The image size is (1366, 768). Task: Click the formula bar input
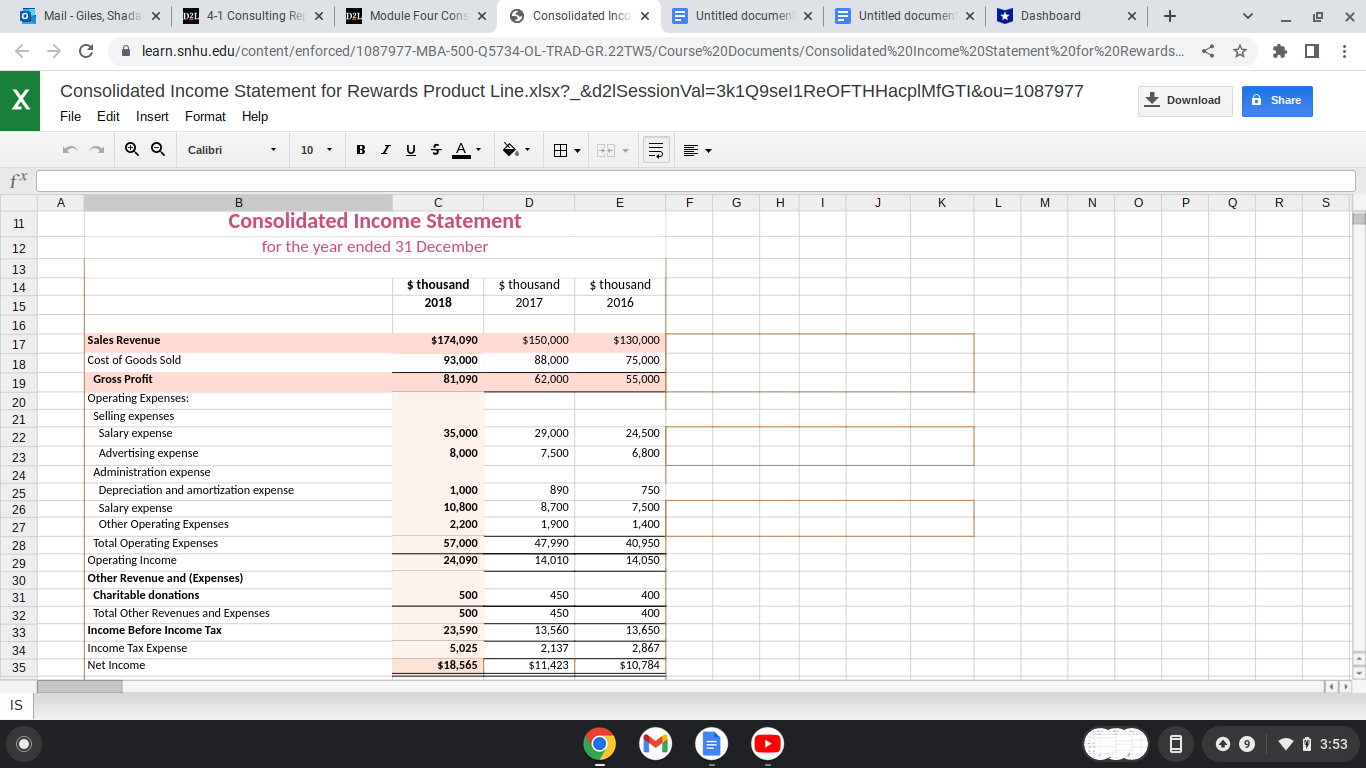[695, 181]
